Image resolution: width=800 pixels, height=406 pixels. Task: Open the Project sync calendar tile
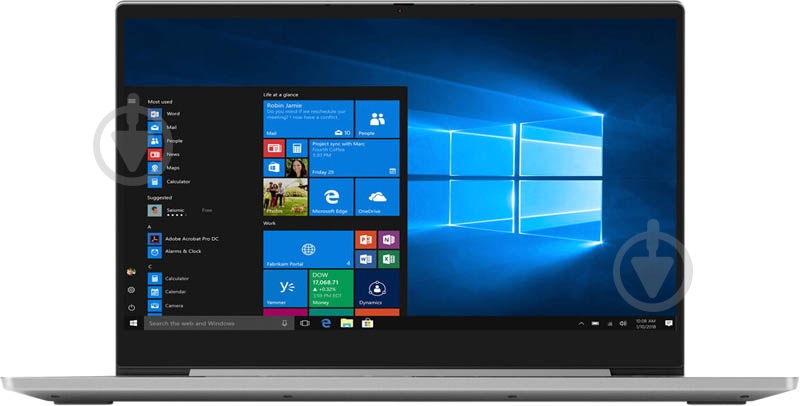tap(354, 158)
